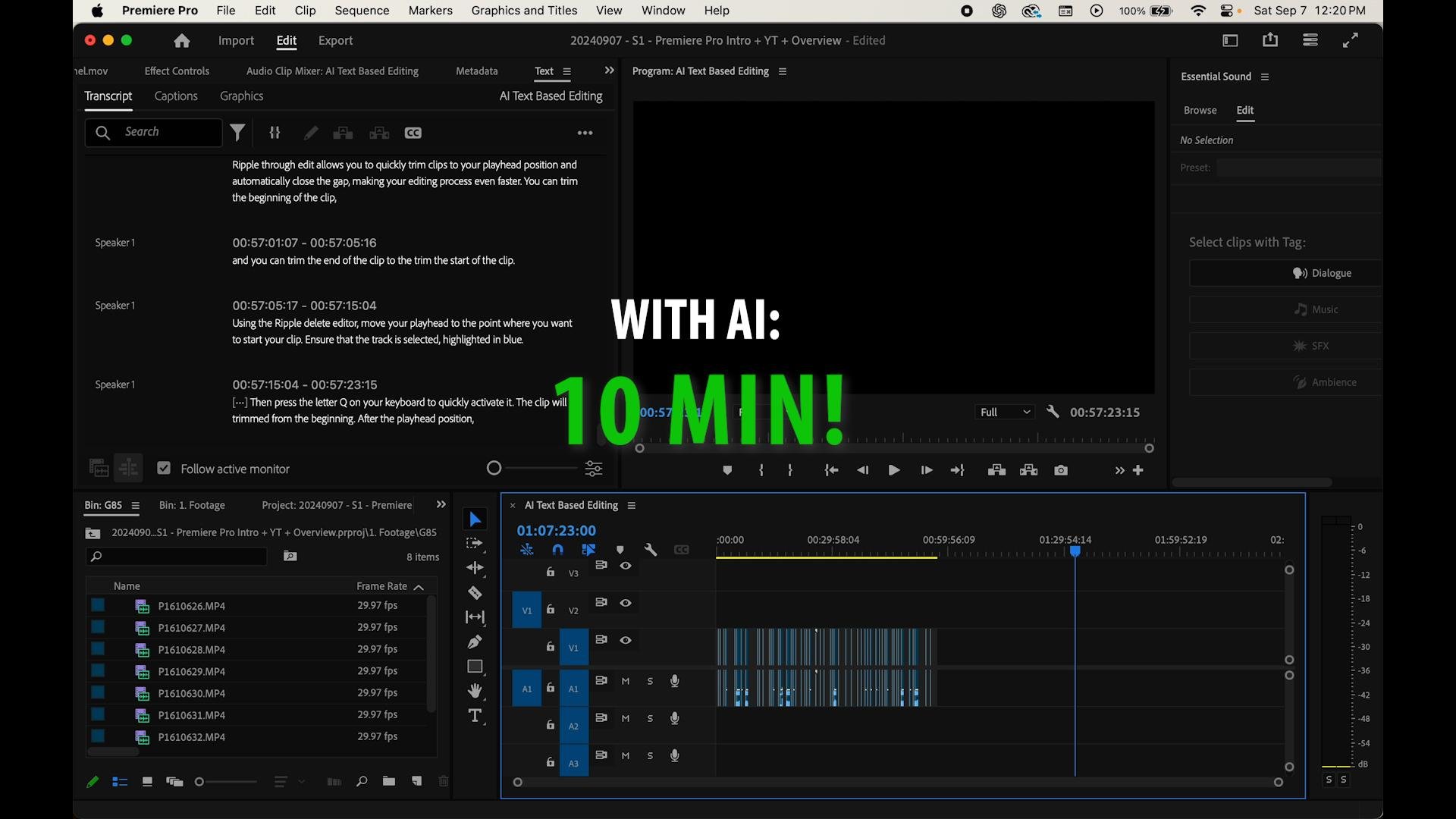Click Export workspace button
The height and width of the screenshot is (819, 1456).
click(x=335, y=41)
